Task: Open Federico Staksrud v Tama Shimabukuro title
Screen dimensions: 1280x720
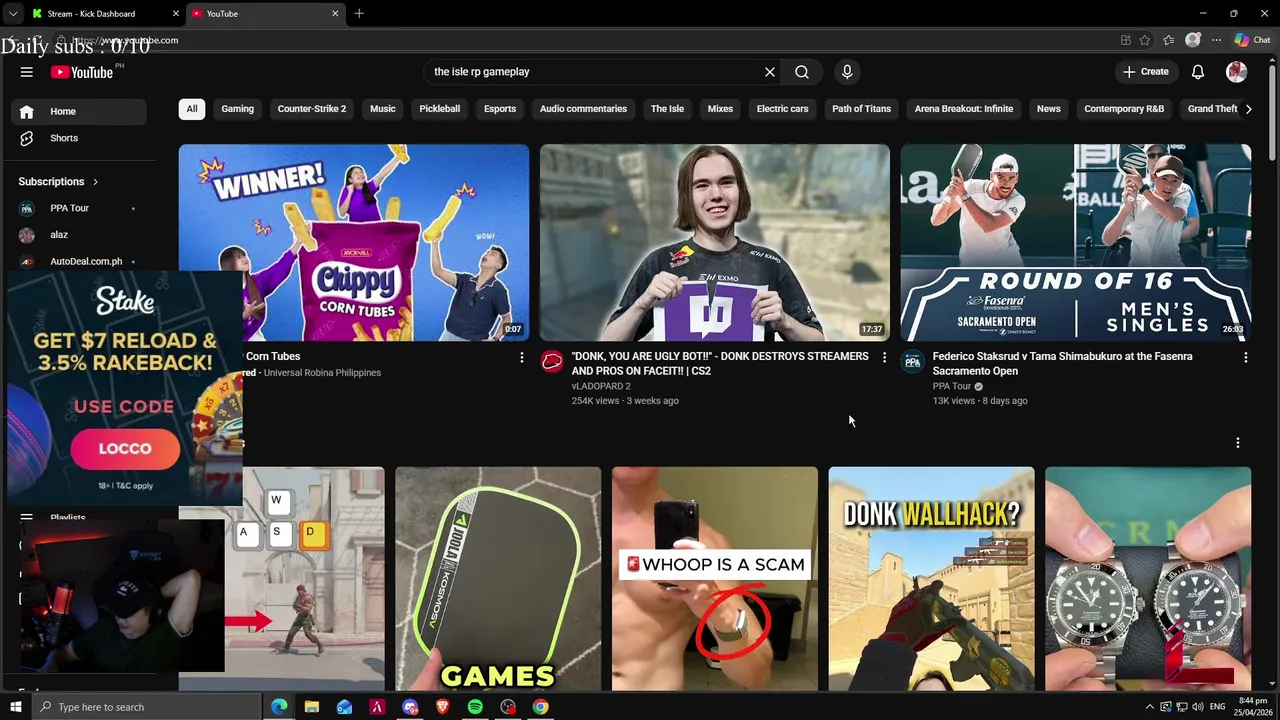Action: click(1063, 363)
